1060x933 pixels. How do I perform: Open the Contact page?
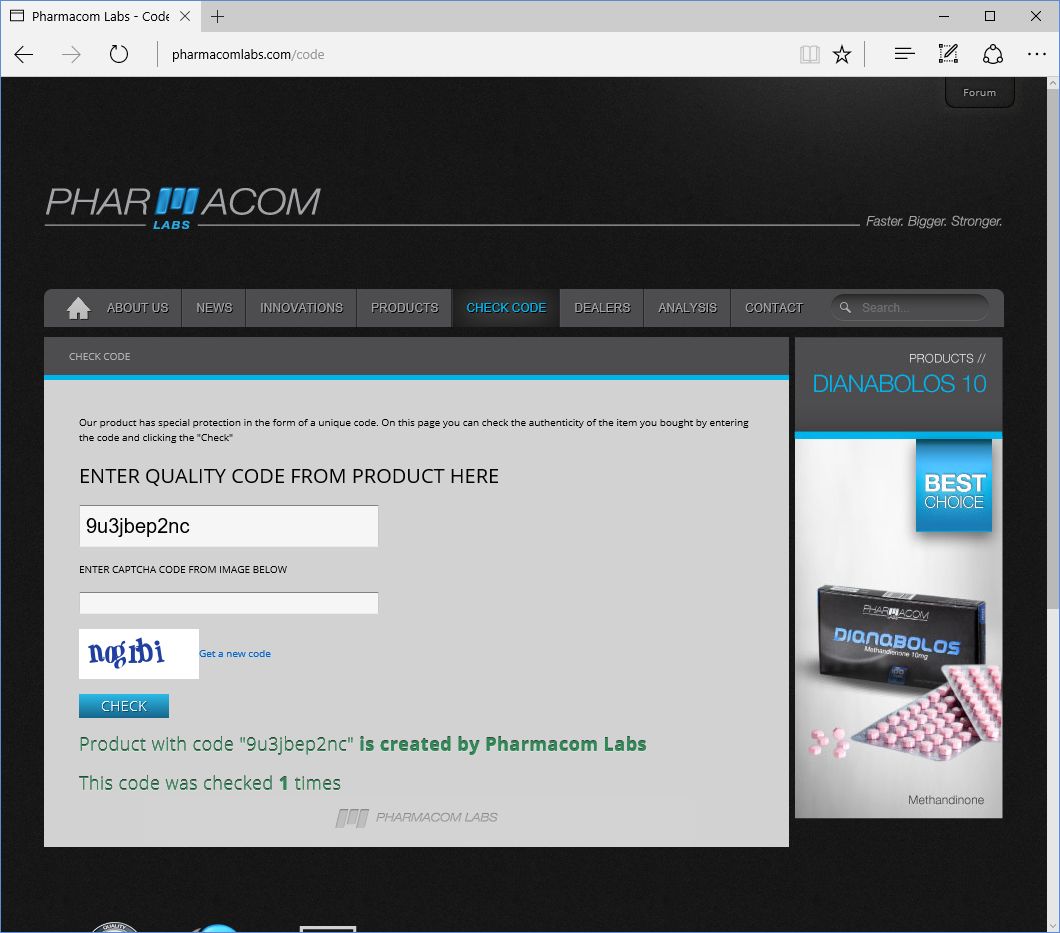(x=774, y=308)
